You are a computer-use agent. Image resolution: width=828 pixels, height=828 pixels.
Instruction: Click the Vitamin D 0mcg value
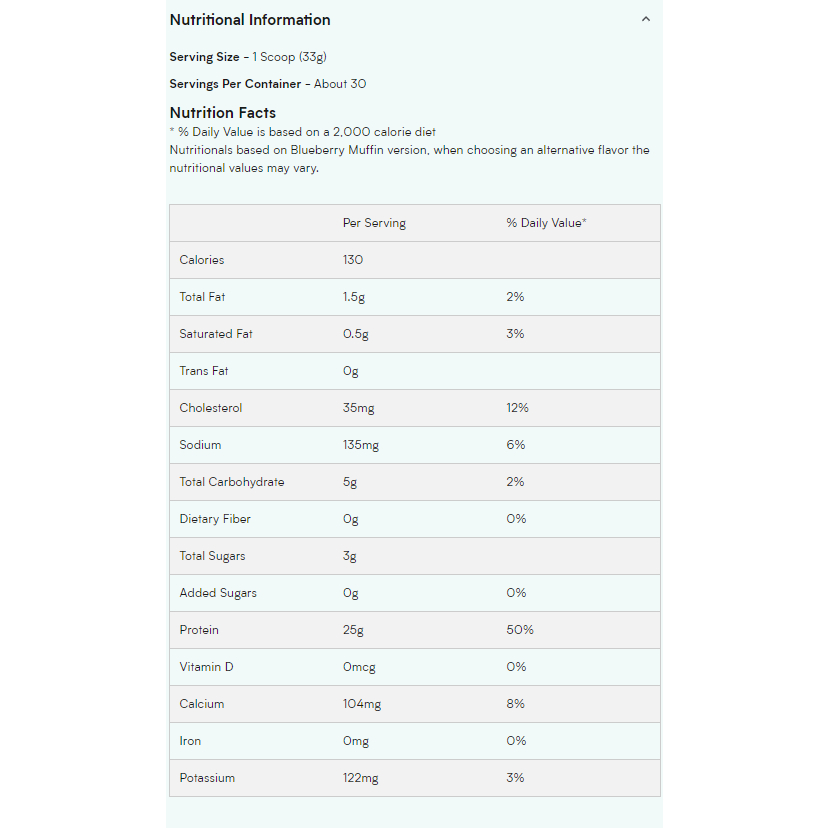tap(359, 667)
